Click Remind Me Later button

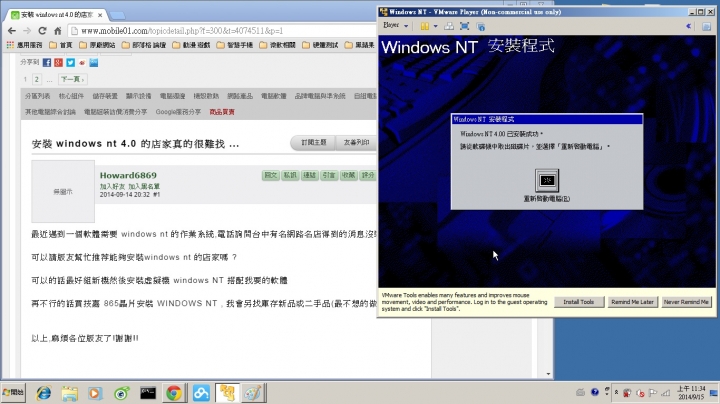click(632, 302)
